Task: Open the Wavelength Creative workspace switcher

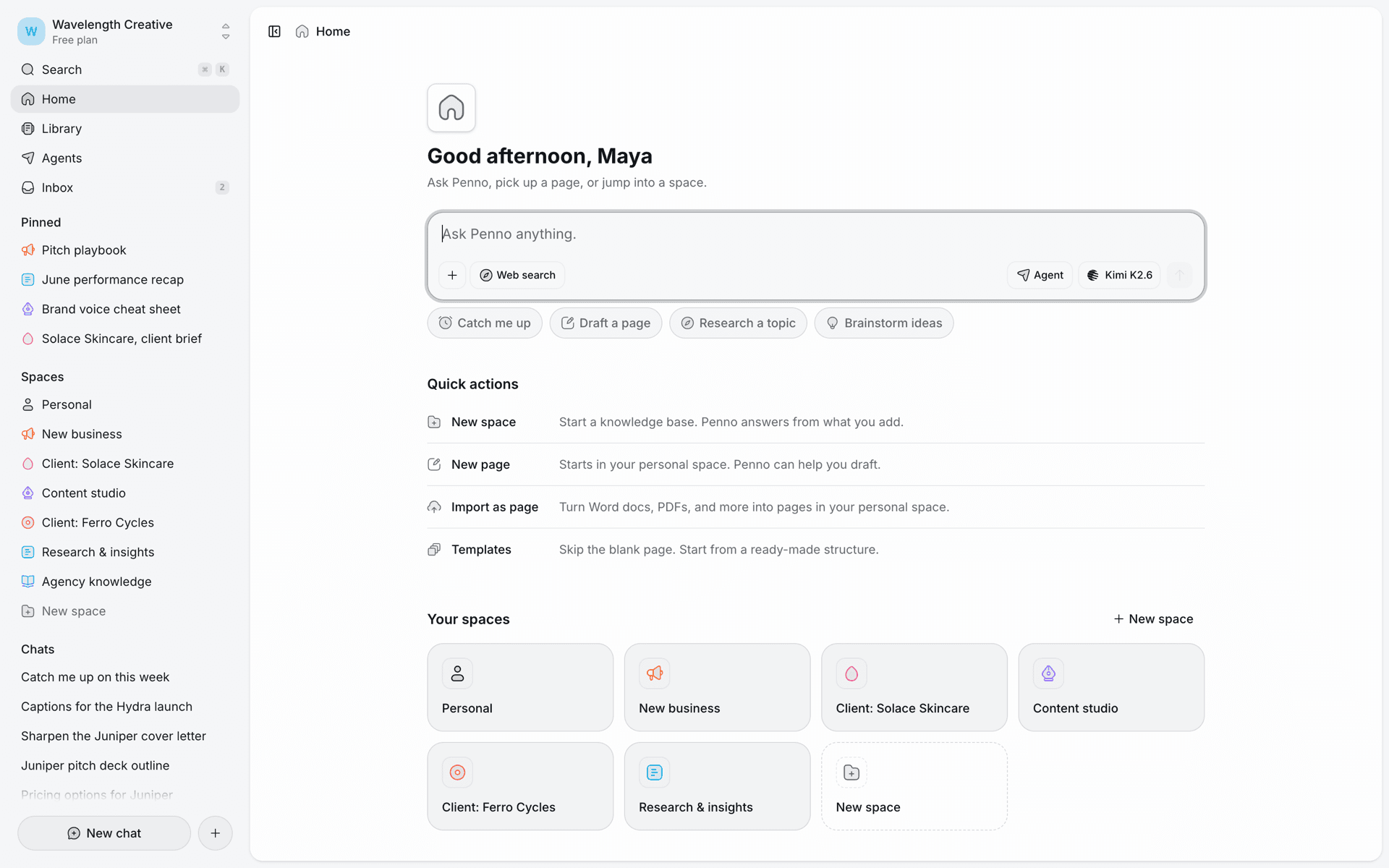Action: click(x=124, y=31)
